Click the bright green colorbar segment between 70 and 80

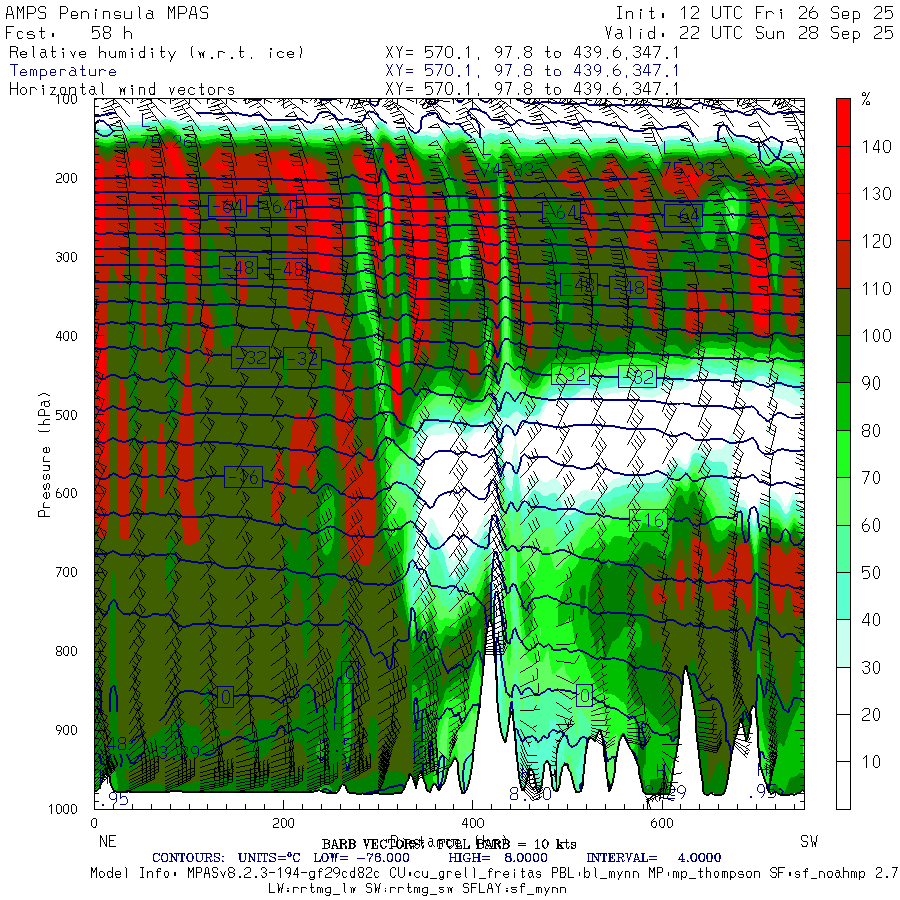click(843, 454)
